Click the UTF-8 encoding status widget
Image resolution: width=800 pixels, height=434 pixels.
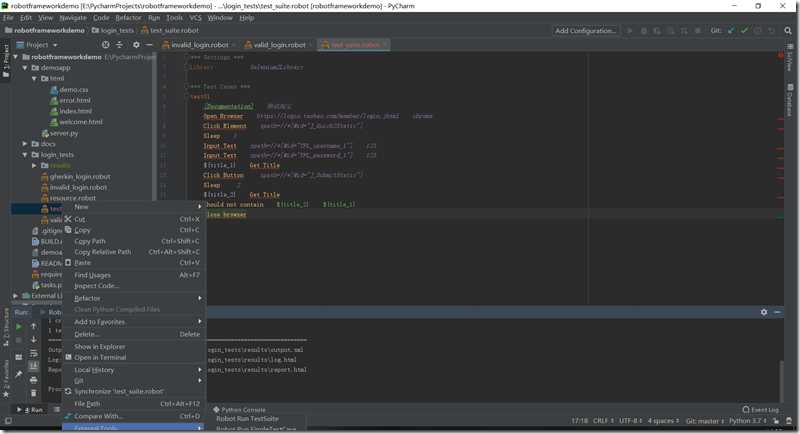631,421
